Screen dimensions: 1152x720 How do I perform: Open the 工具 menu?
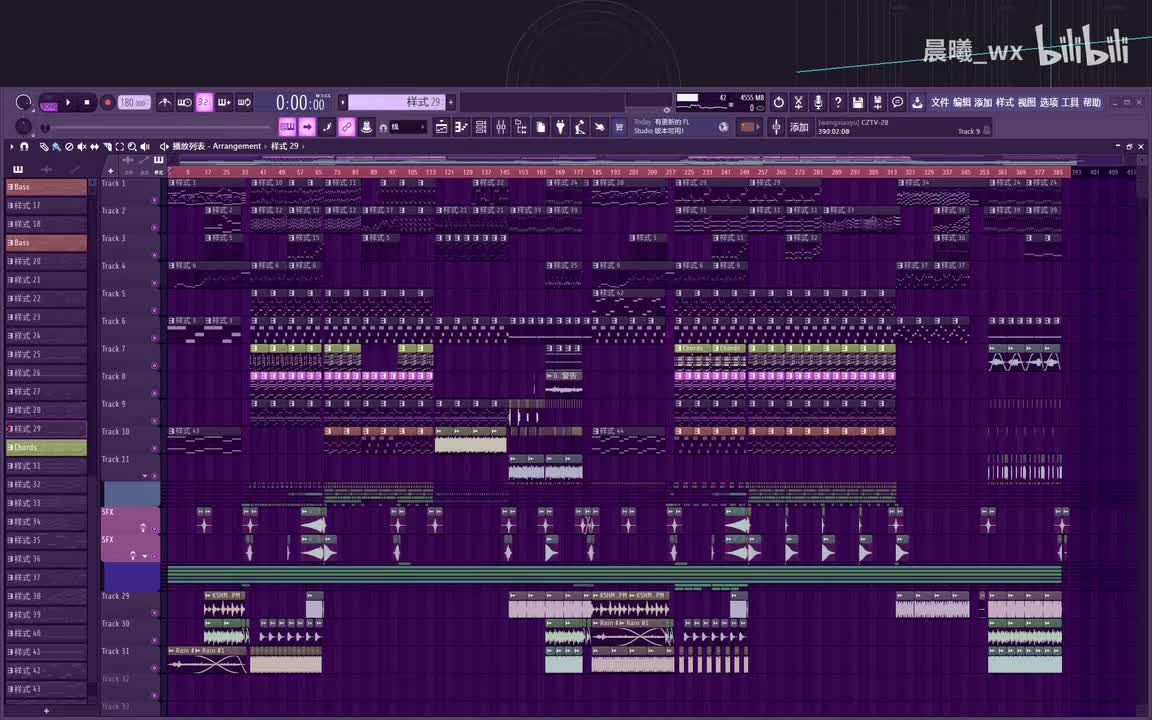(x=1070, y=102)
